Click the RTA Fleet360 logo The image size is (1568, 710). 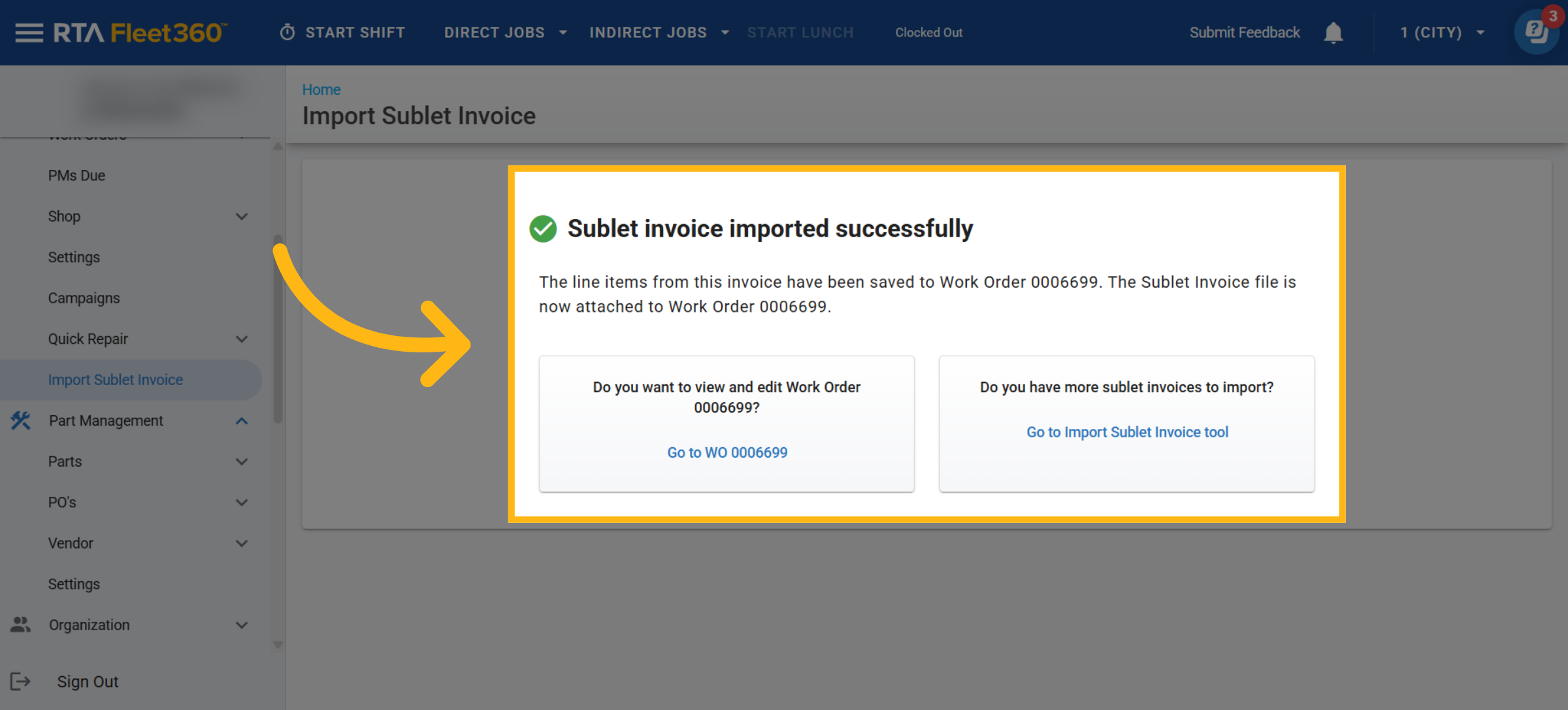point(140,33)
